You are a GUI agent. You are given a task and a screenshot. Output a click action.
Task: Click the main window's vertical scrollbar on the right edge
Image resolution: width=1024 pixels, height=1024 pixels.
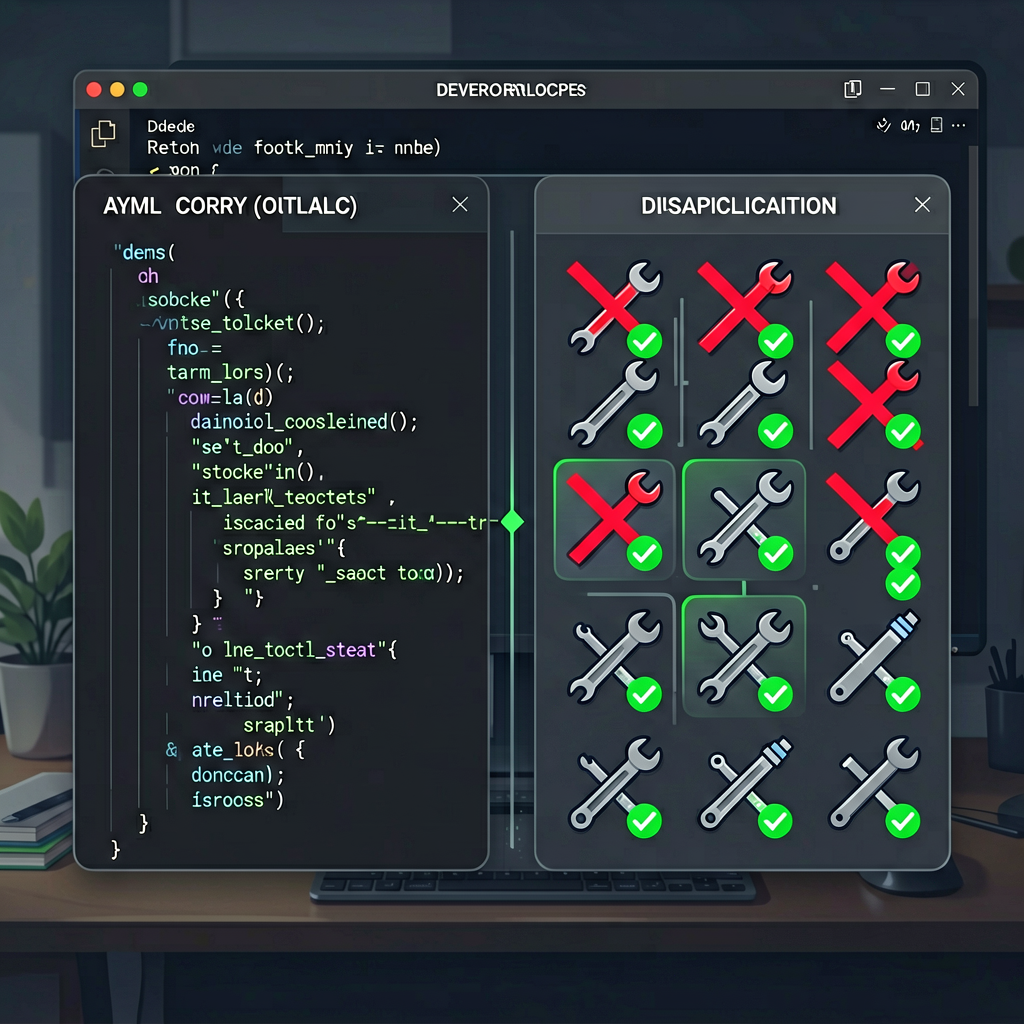point(973,274)
